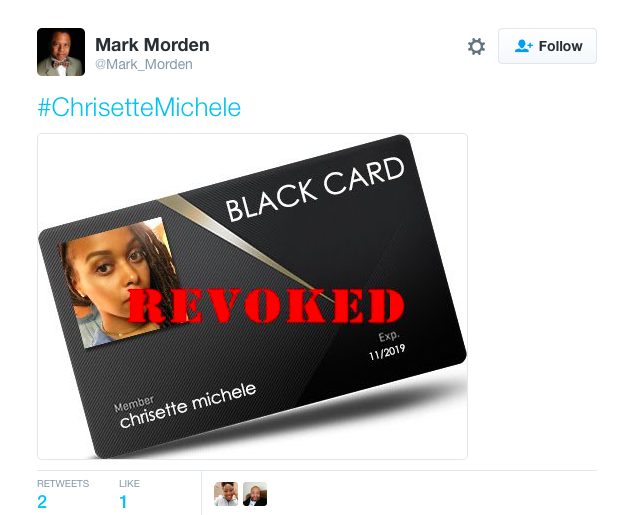Open the RETWEETS label
The image size is (632, 515).
(63, 484)
